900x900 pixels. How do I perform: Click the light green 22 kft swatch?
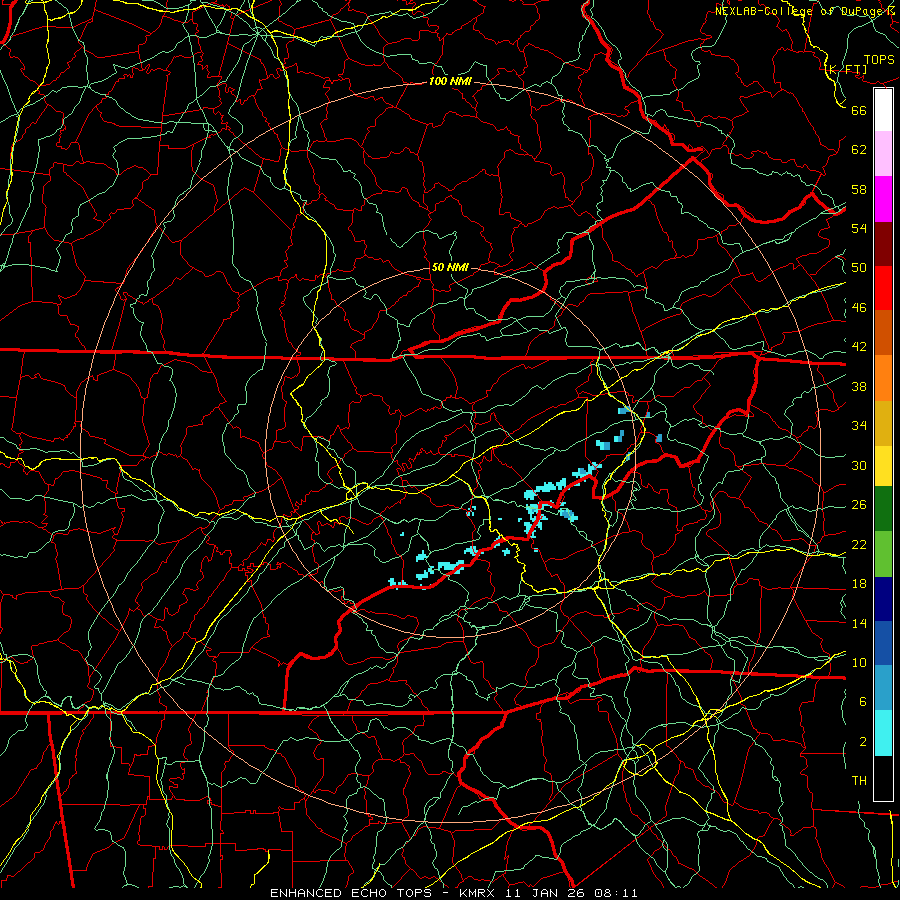[x=883, y=554]
